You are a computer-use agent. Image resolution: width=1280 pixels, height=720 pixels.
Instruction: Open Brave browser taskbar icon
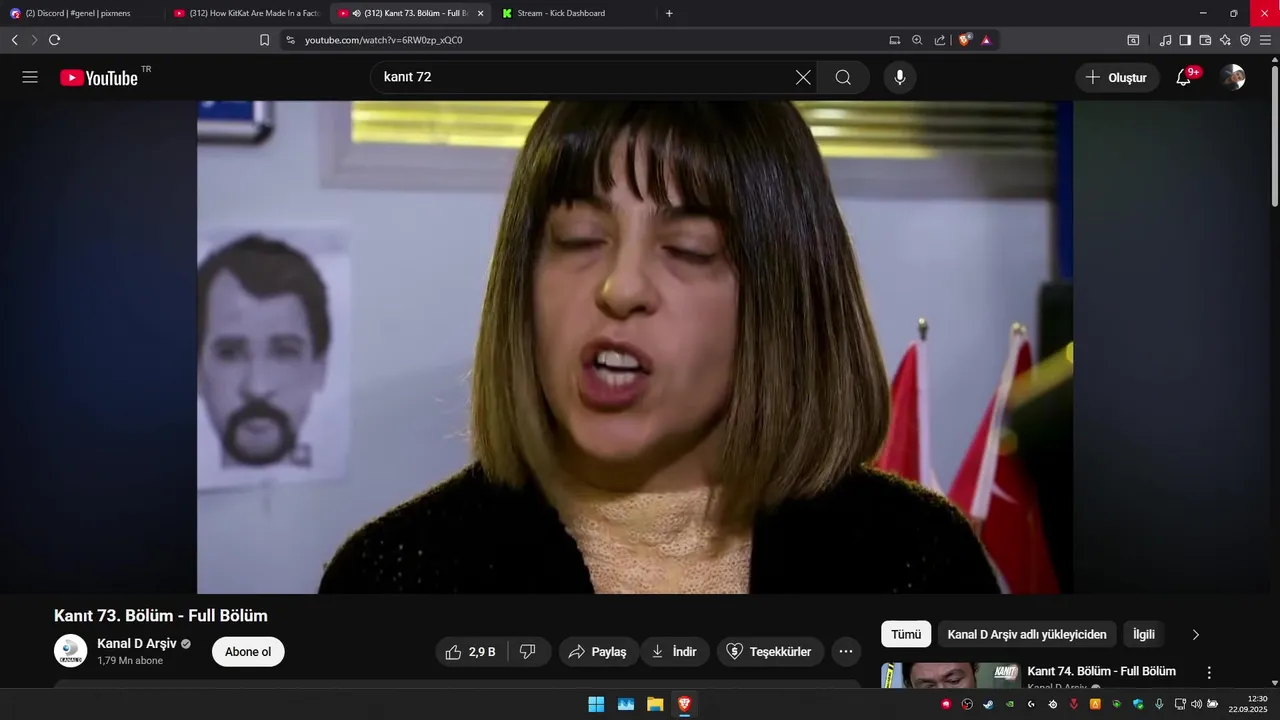pos(684,704)
